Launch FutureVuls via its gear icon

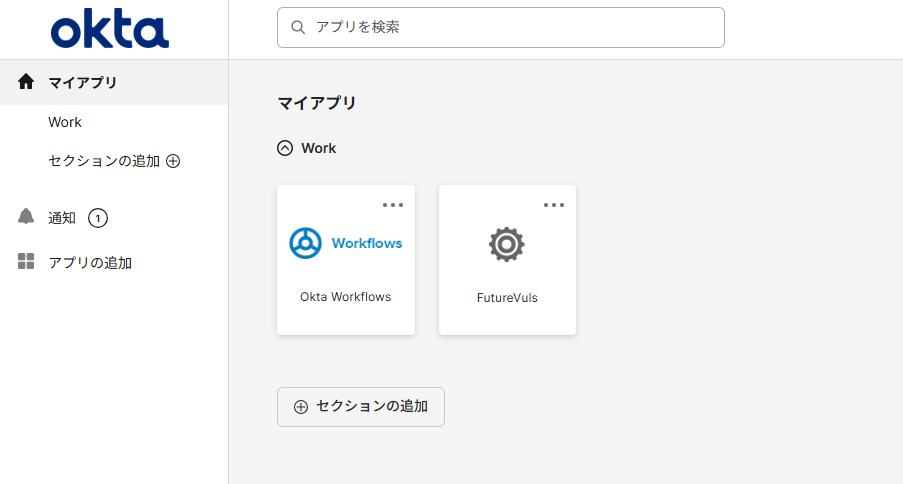tap(507, 244)
